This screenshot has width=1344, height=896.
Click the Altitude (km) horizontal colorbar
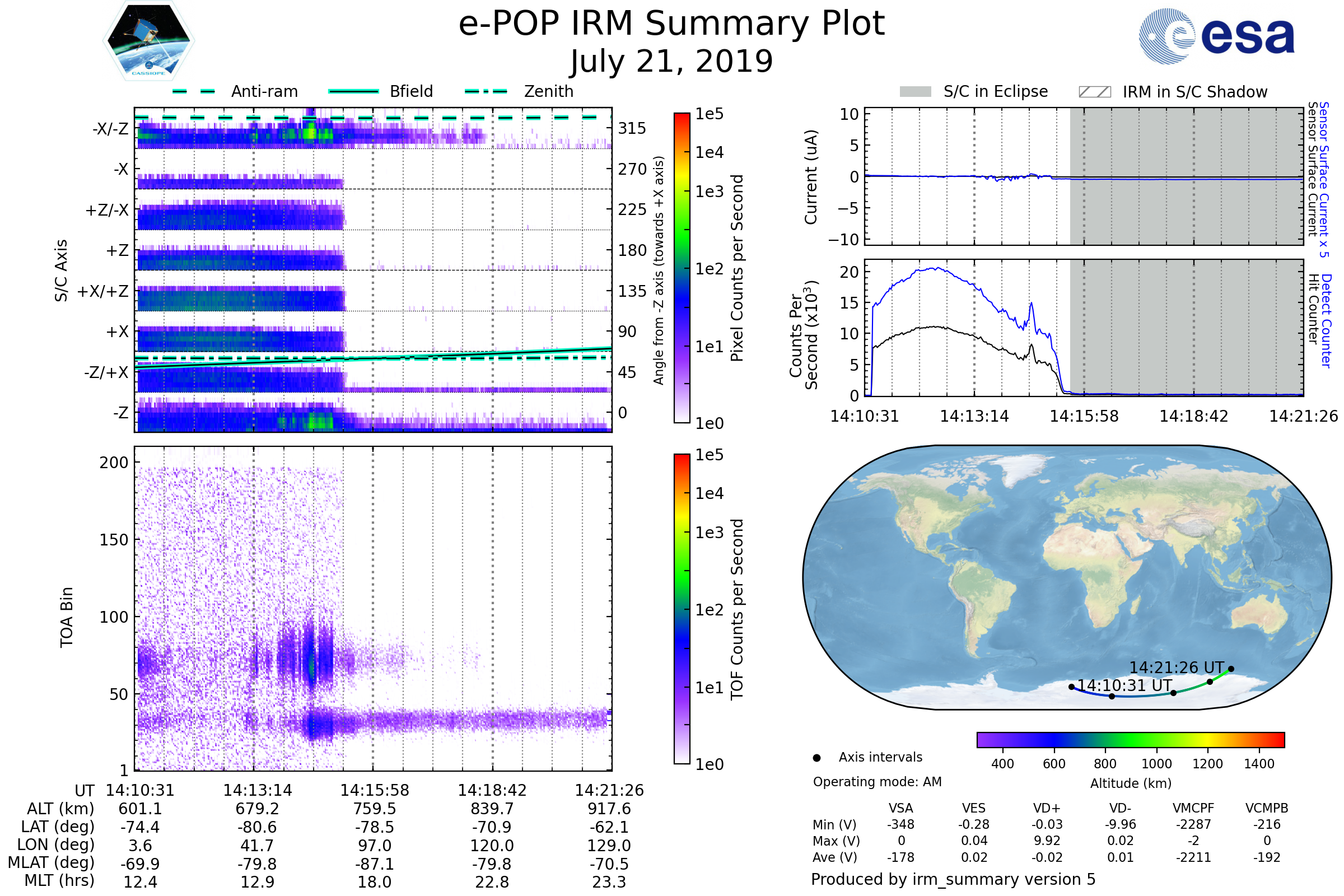[x=1130, y=739]
